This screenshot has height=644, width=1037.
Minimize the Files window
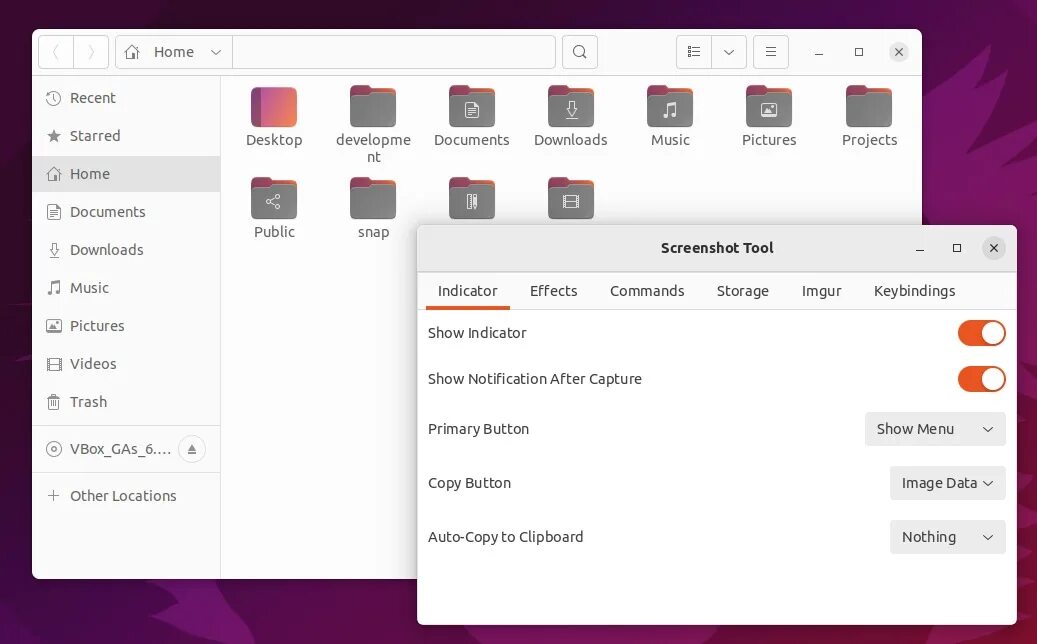pos(819,52)
